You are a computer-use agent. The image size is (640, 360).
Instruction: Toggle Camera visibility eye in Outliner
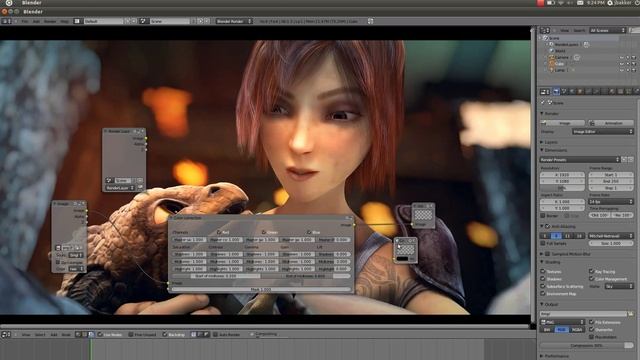622,58
